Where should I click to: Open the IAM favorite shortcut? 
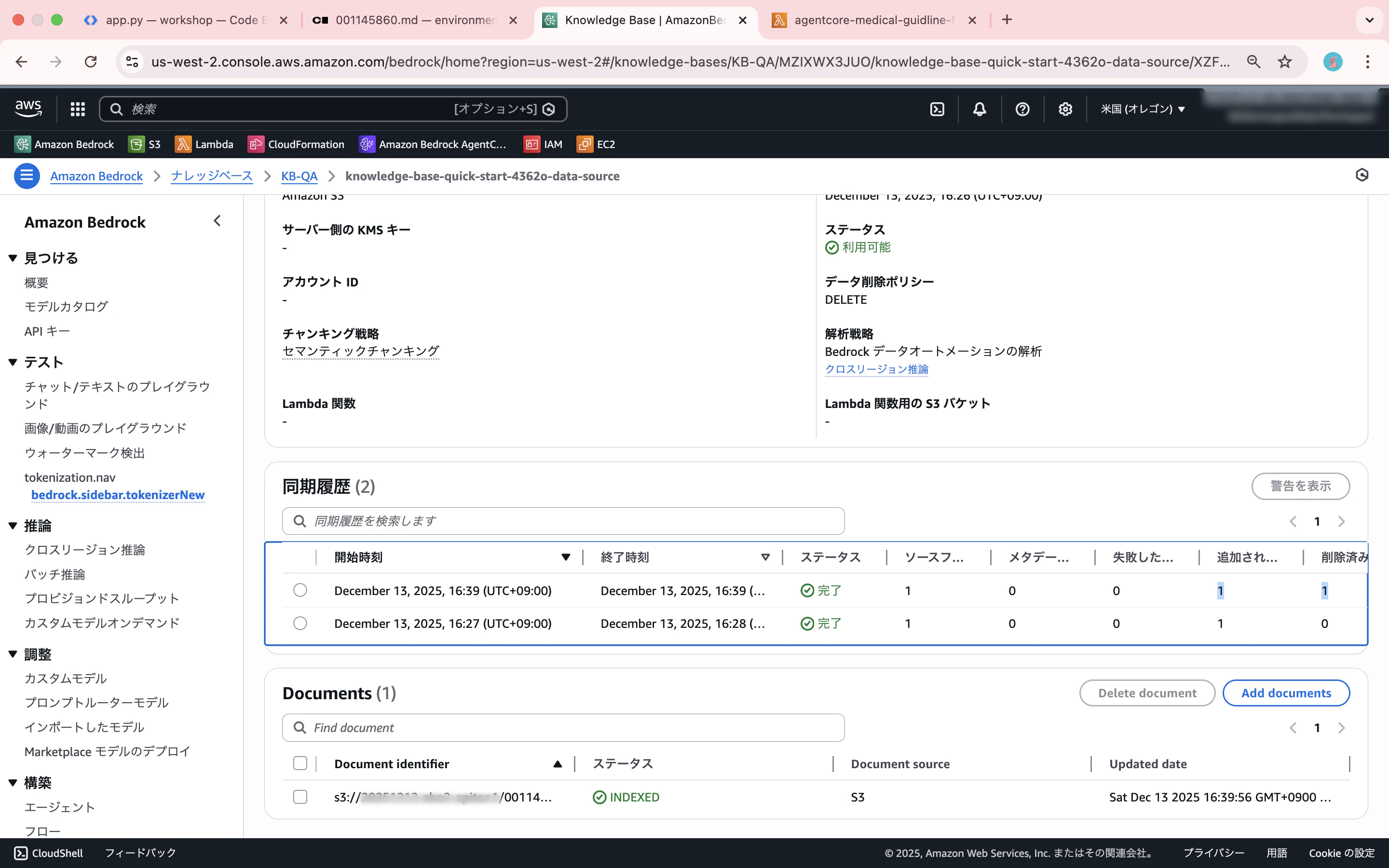click(543, 144)
